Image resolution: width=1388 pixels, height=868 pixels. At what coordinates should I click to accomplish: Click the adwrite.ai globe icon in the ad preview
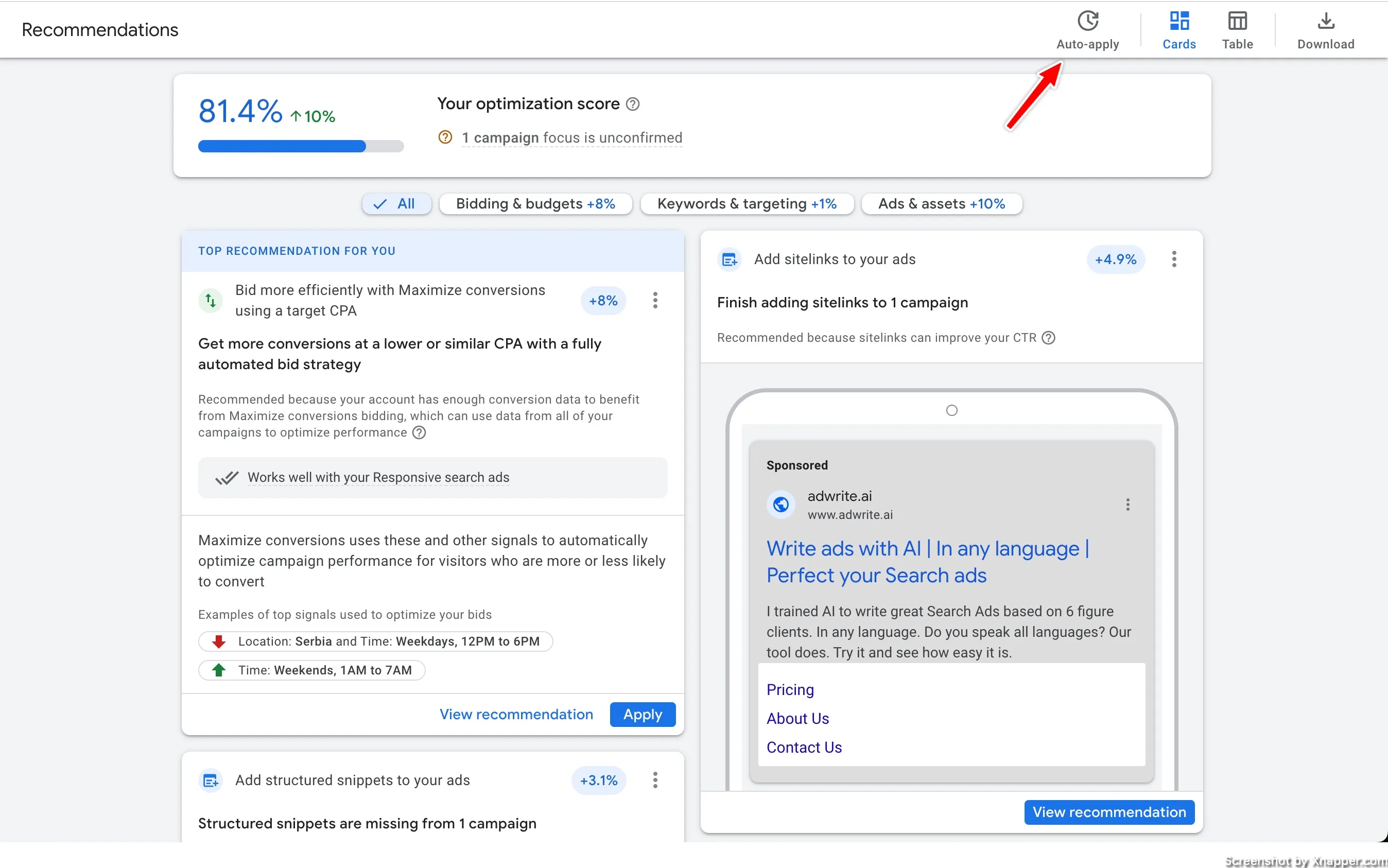tap(780, 505)
